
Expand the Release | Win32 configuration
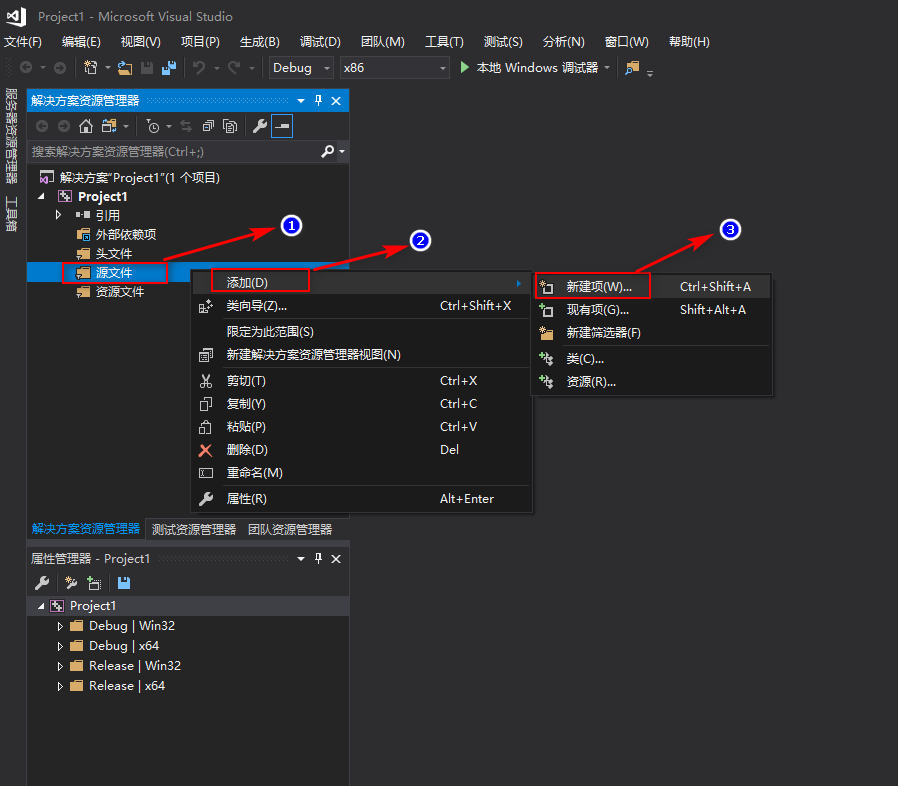60,666
